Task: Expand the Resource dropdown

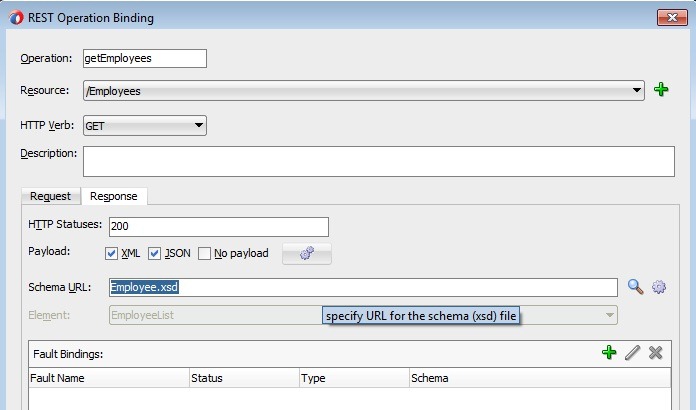Action: pos(638,91)
